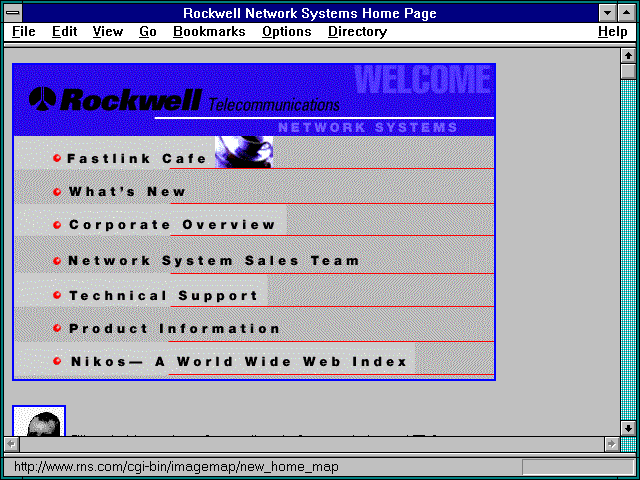Click the Rockwell Telecommunications wordmark
The width and height of the screenshot is (640, 480).
coord(200,100)
